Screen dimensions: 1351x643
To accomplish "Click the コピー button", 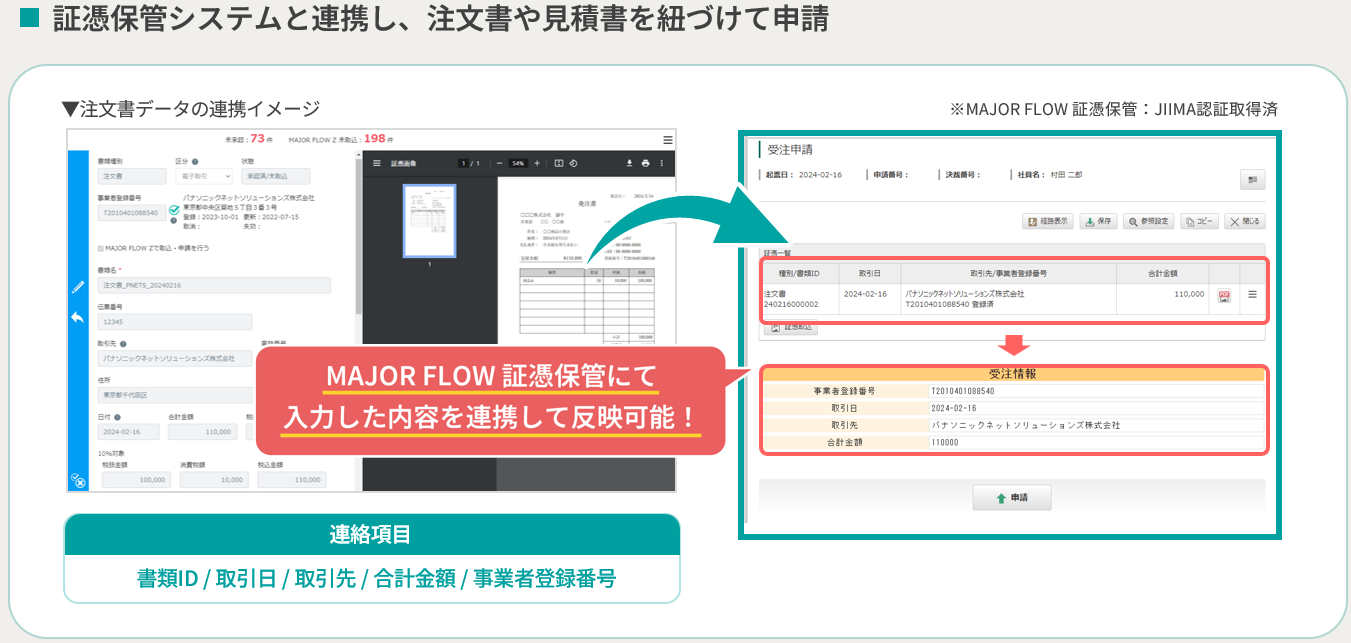I will coord(1199,221).
